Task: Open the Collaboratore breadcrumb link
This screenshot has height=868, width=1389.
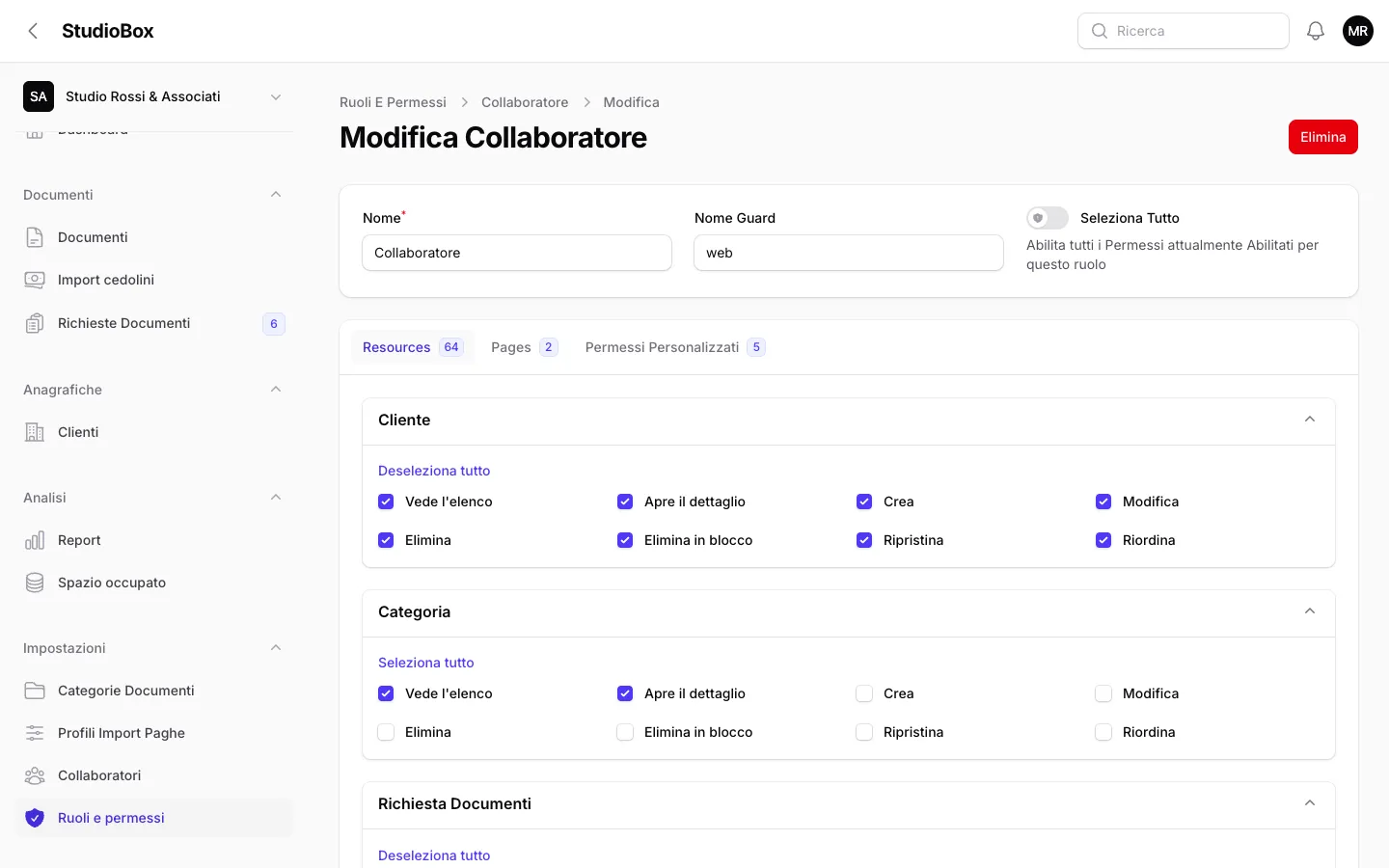Action: pyautogui.click(x=525, y=102)
